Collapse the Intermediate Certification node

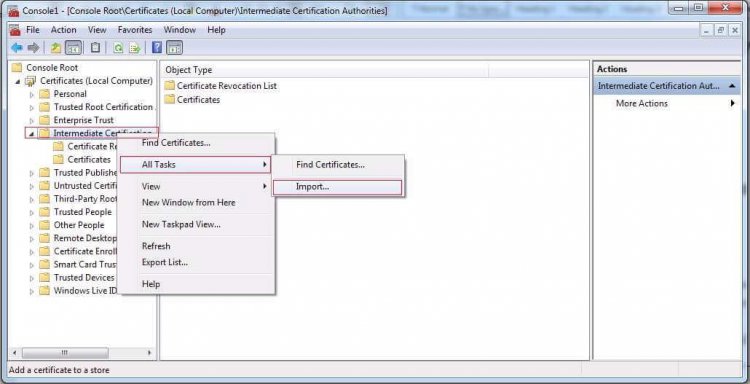pos(32,134)
